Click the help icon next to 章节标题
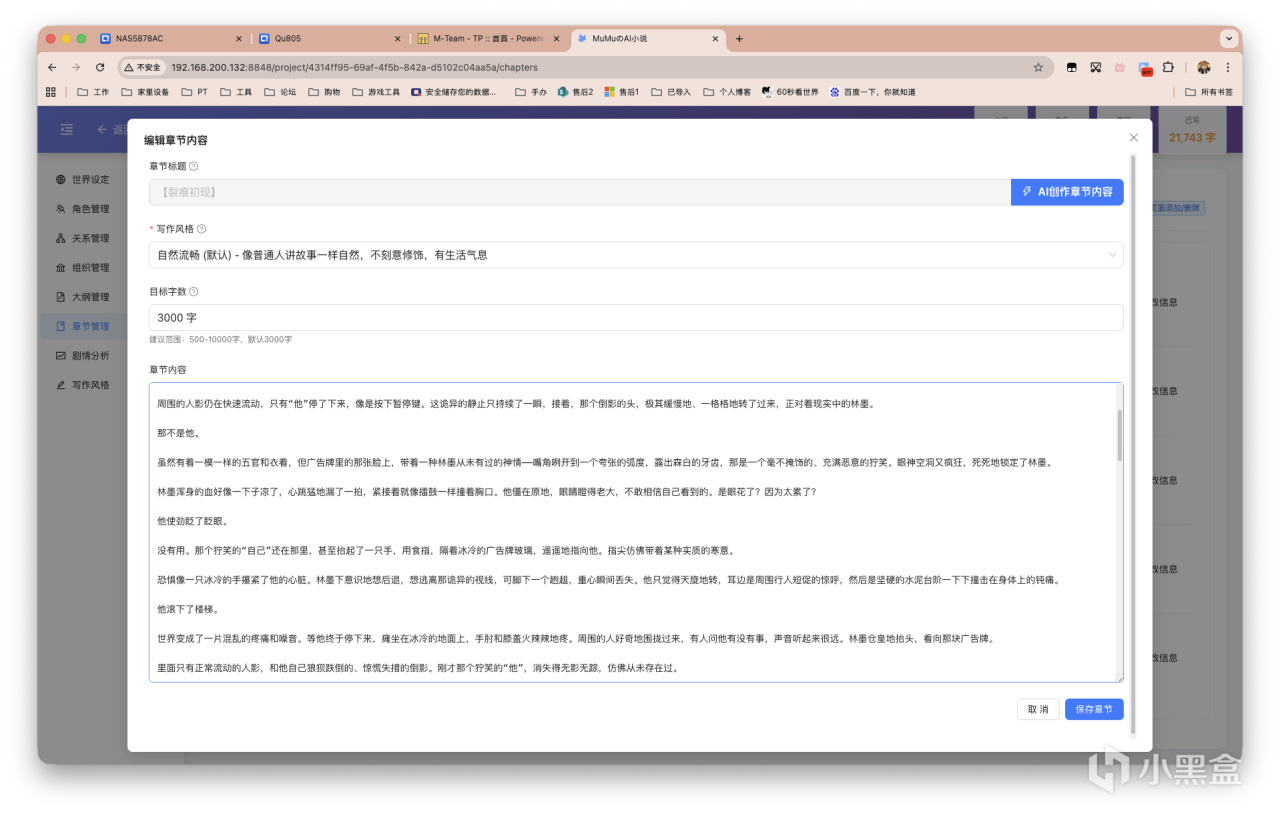The width and height of the screenshot is (1280, 814). click(194, 167)
